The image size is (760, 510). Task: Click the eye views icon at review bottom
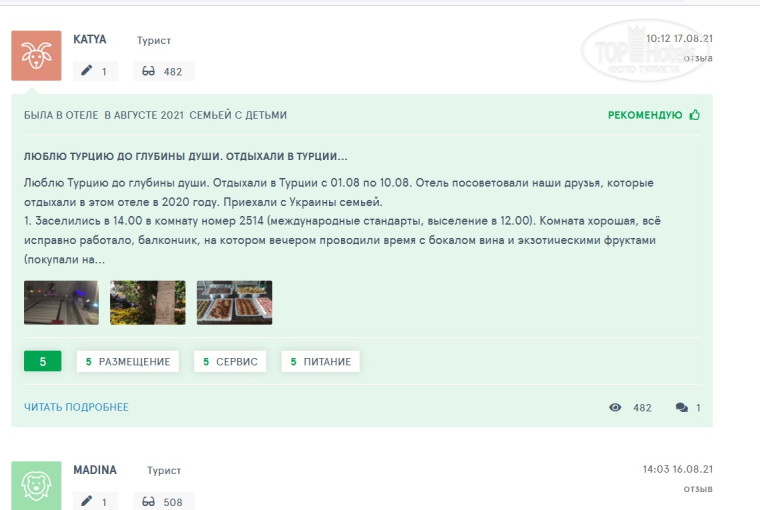[615, 408]
